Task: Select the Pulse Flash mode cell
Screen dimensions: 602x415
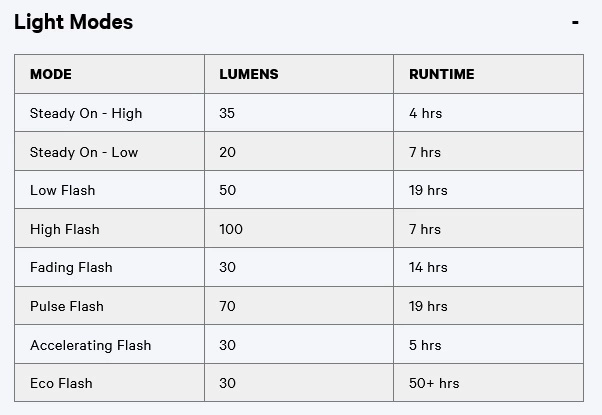Action: tap(67, 306)
